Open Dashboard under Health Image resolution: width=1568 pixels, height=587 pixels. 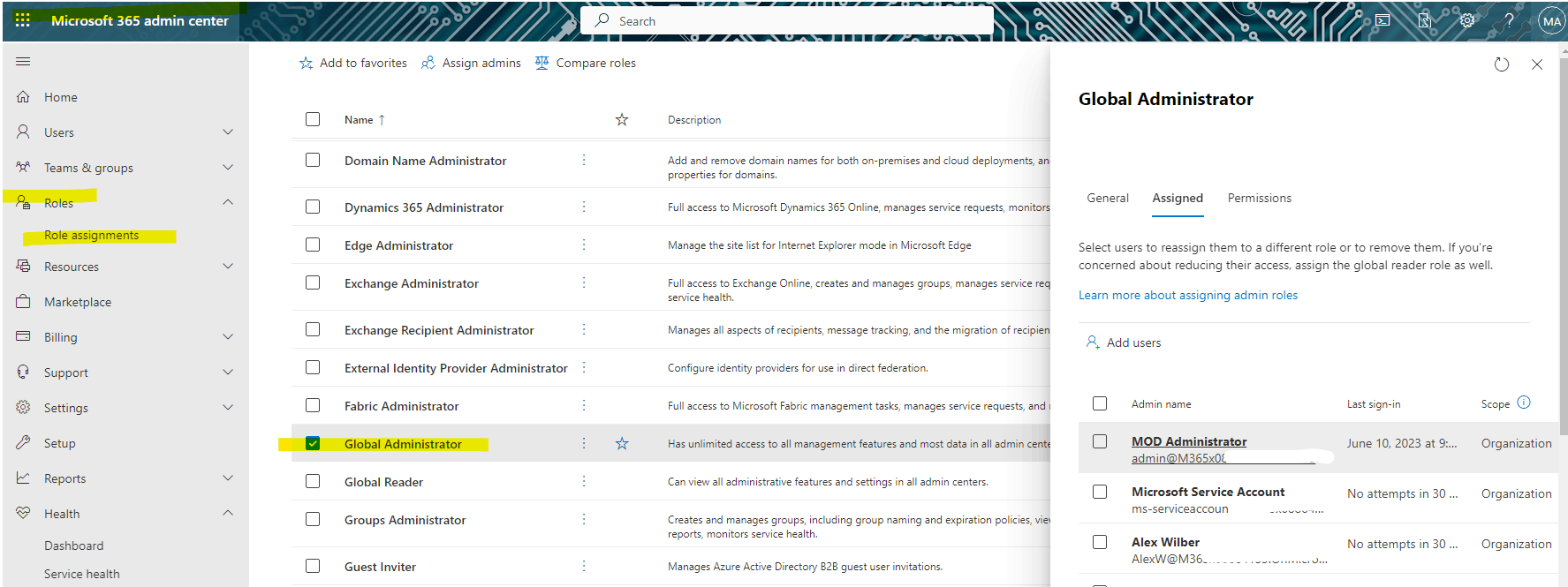pyautogui.click(x=74, y=546)
